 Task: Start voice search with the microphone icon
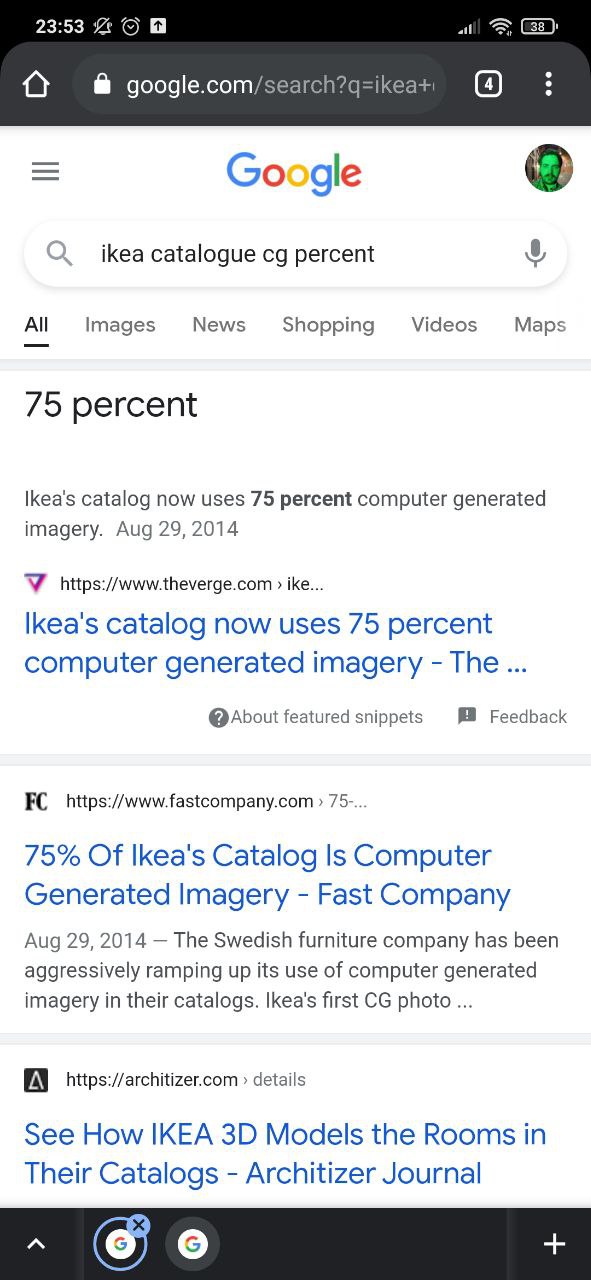tap(536, 254)
